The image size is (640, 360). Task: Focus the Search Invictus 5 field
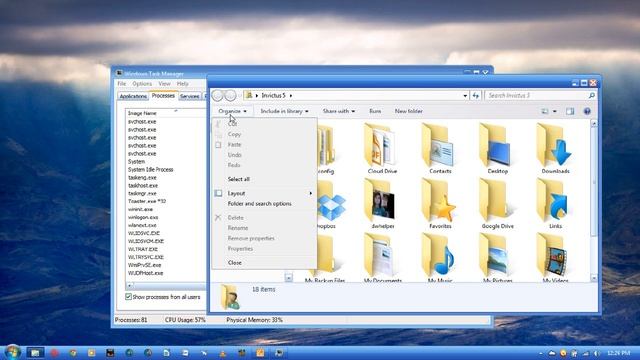pyautogui.click(x=540, y=96)
